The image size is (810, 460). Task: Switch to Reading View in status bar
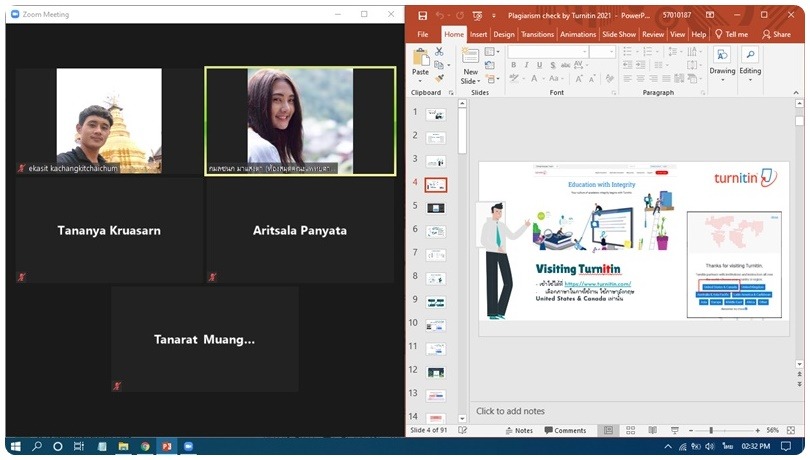click(650, 430)
